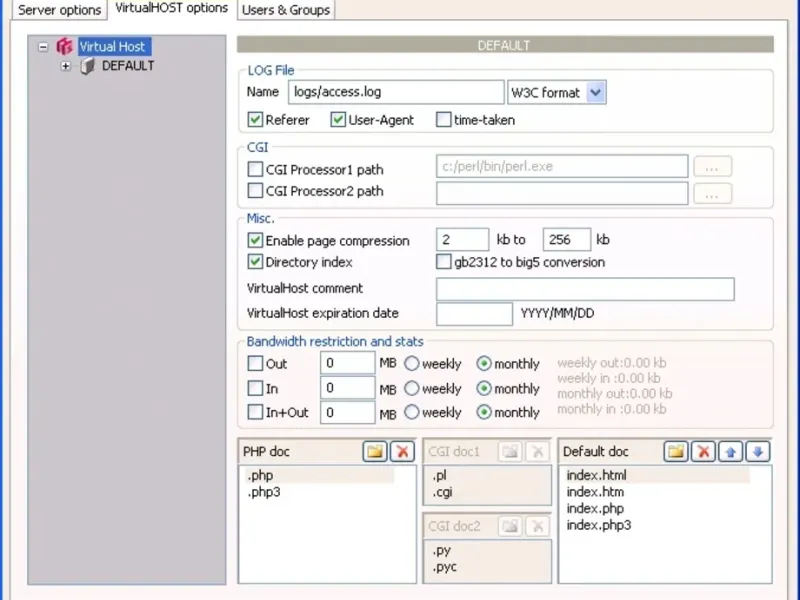Enable gb2312 to big5 conversion
This screenshot has width=800, height=600.
[443, 262]
